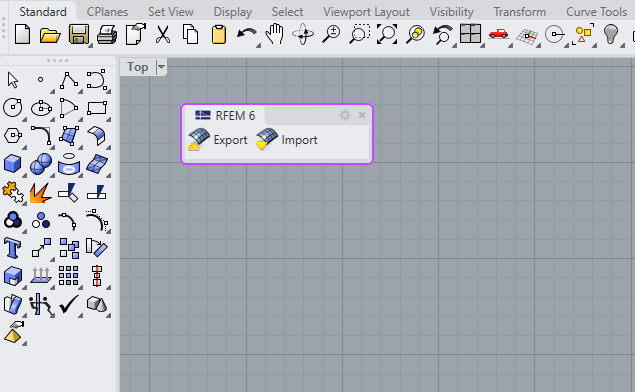Switch to the Transform tab
The image size is (635, 392).
pyautogui.click(x=520, y=12)
